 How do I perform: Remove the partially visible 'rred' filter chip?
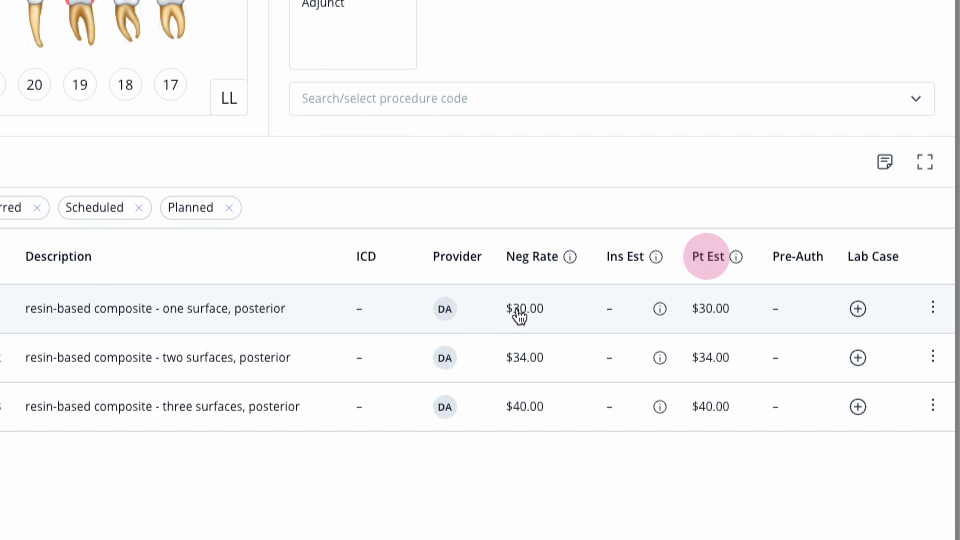[x=37, y=208]
